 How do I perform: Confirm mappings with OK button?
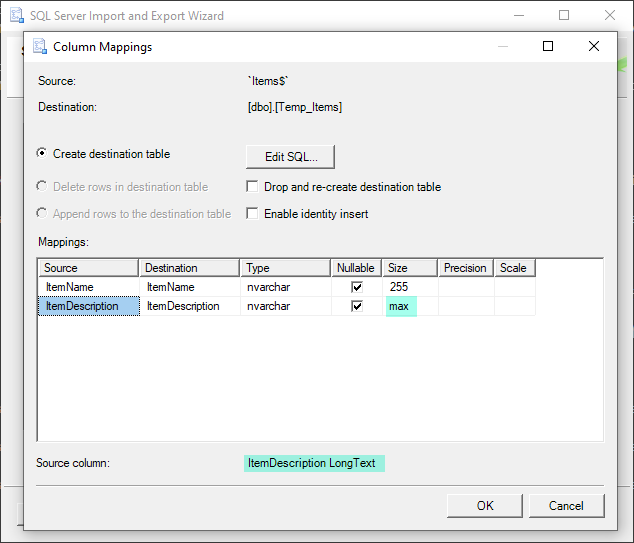tap(485, 506)
